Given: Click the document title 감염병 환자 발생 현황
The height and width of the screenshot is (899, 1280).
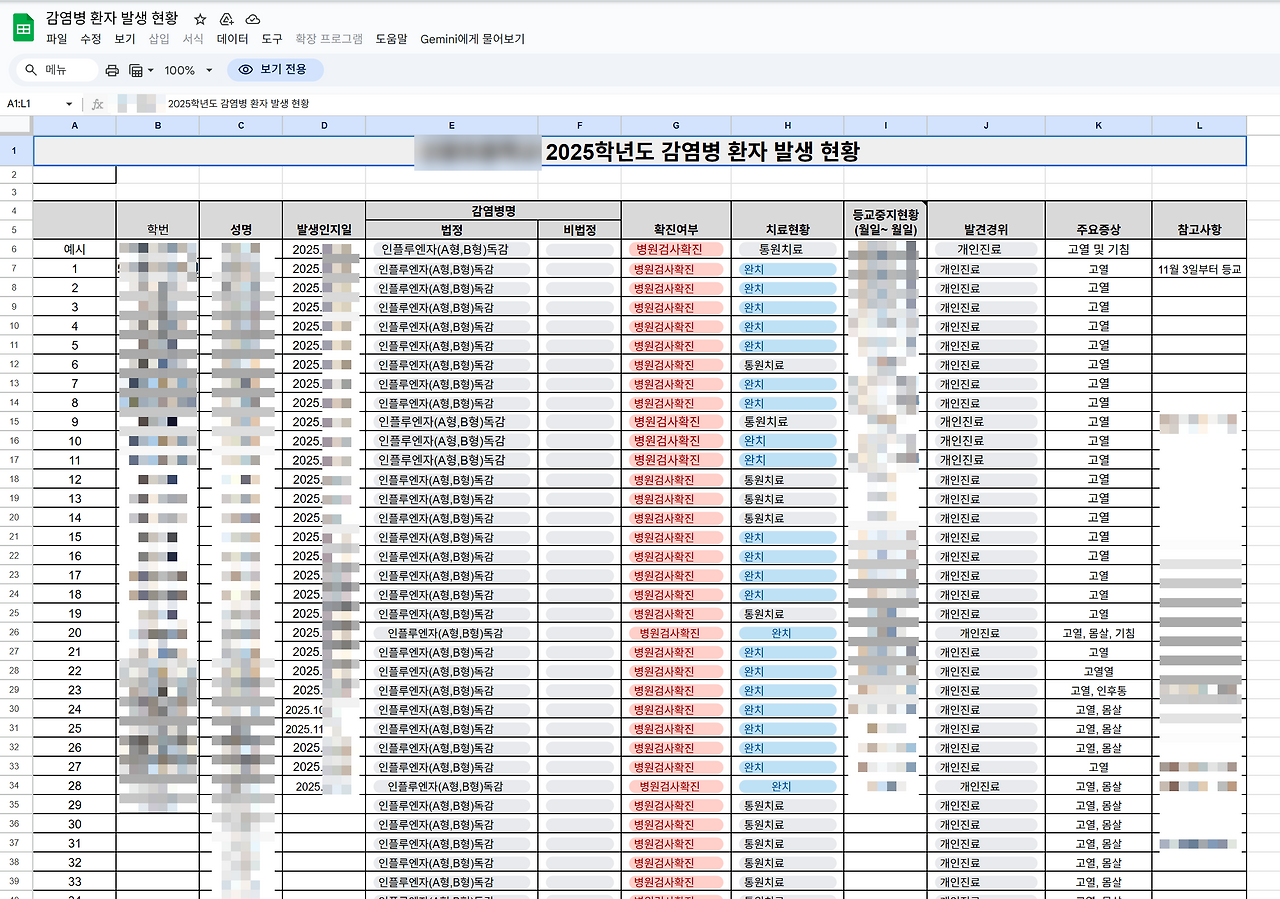Looking at the screenshot, I should (x=111, y=19).
